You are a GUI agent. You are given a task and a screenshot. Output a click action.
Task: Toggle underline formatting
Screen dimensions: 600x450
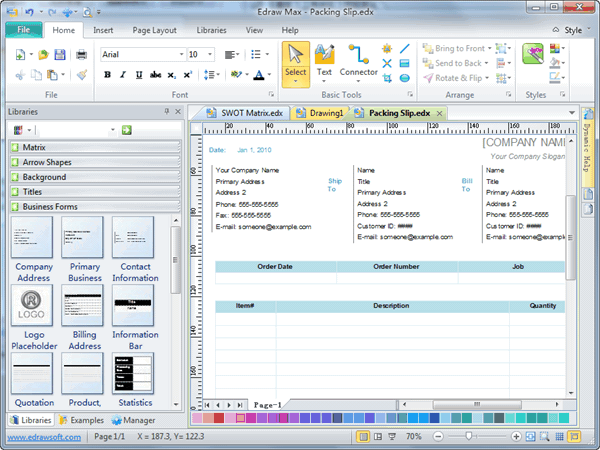click(139, 74)
